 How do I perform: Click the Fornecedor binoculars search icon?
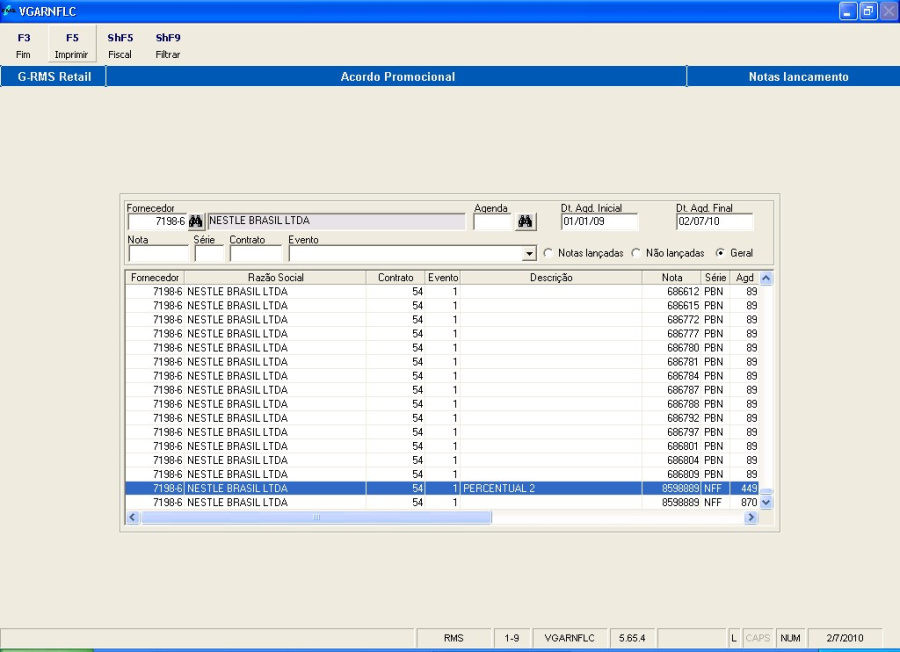(x=196, y=222)
